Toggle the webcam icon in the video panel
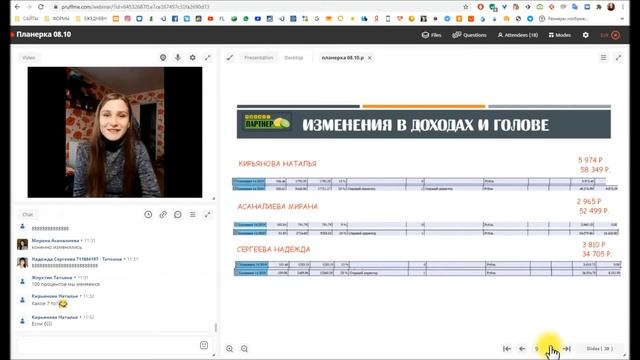Image resolution: width=640 pixels, height=360 pixels. (x=163, y=58)
